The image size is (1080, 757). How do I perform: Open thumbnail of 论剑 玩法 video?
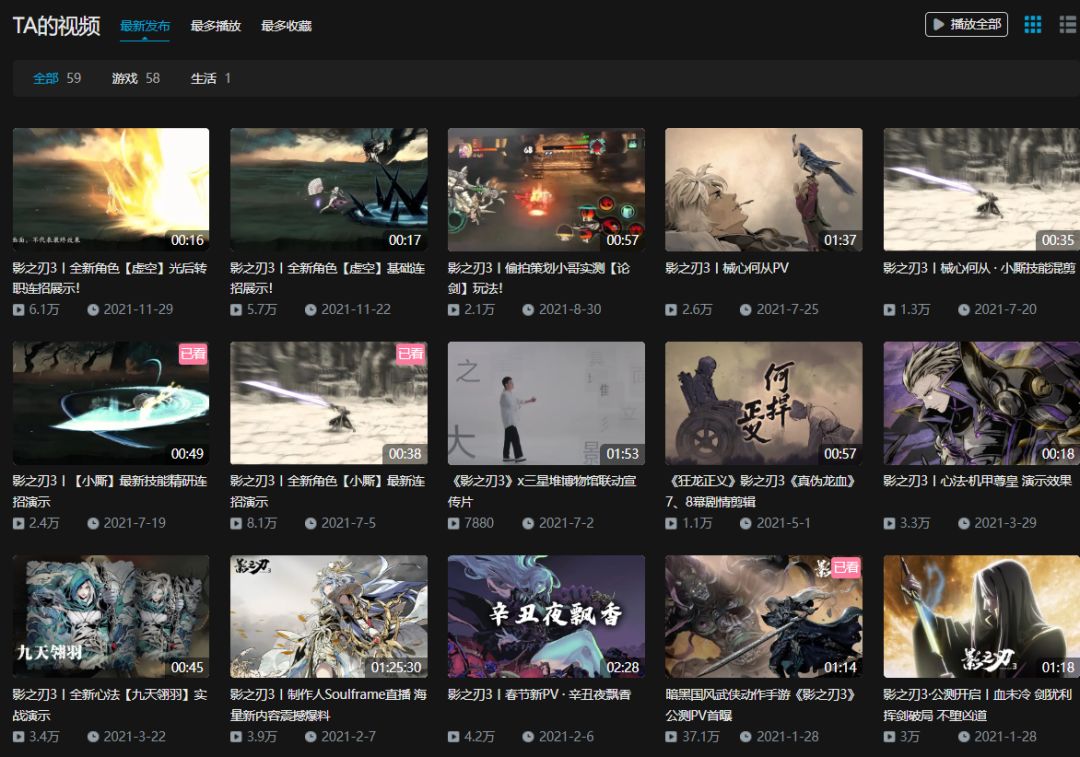coord(546,189)
